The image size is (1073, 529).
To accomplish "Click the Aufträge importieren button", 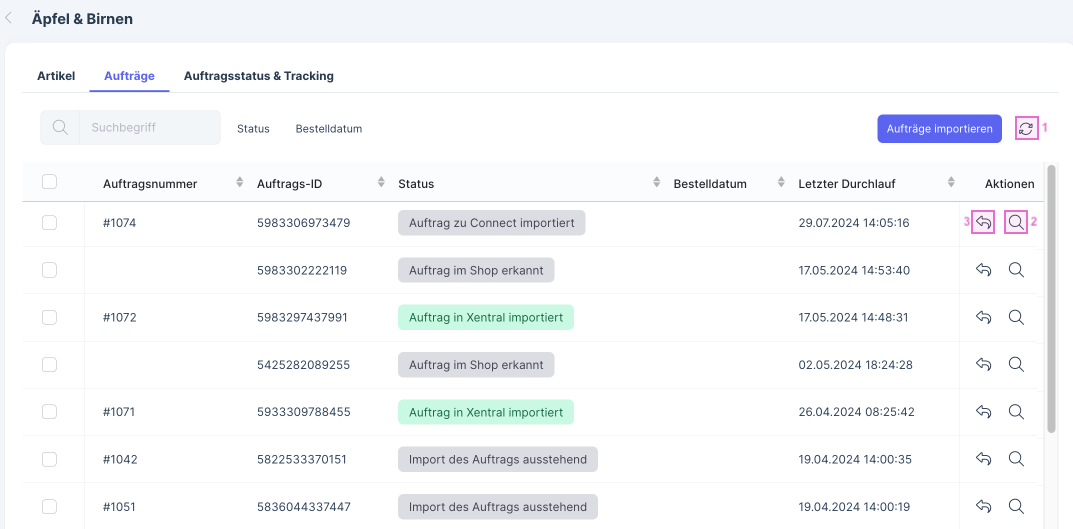I will coord(939,129).
